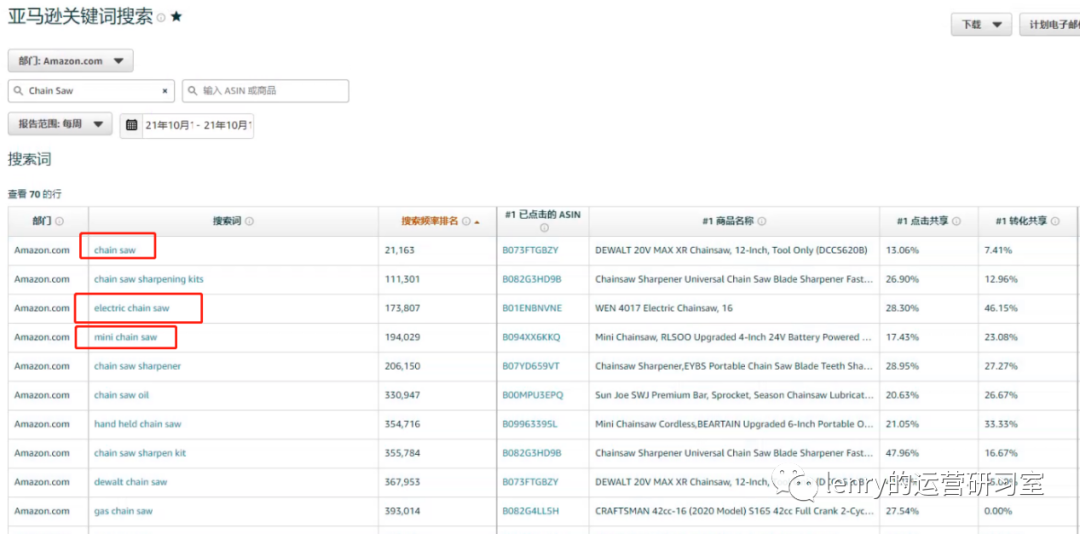Click the info icon beside 搜索频率排名 header
Viewport: 1080px width, 534px height.
(x=466, y=222)
